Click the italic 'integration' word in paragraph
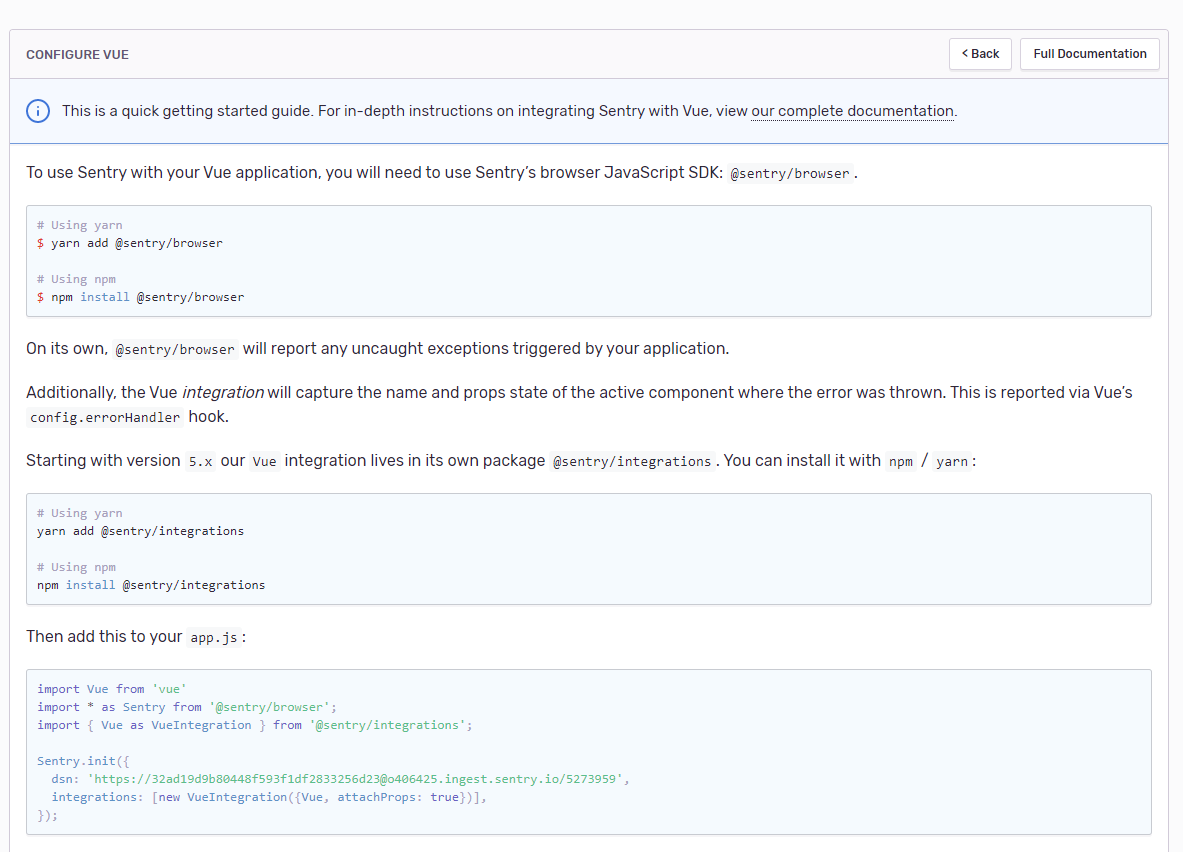This screenshot has height=852, width=1183. (223, 392)
